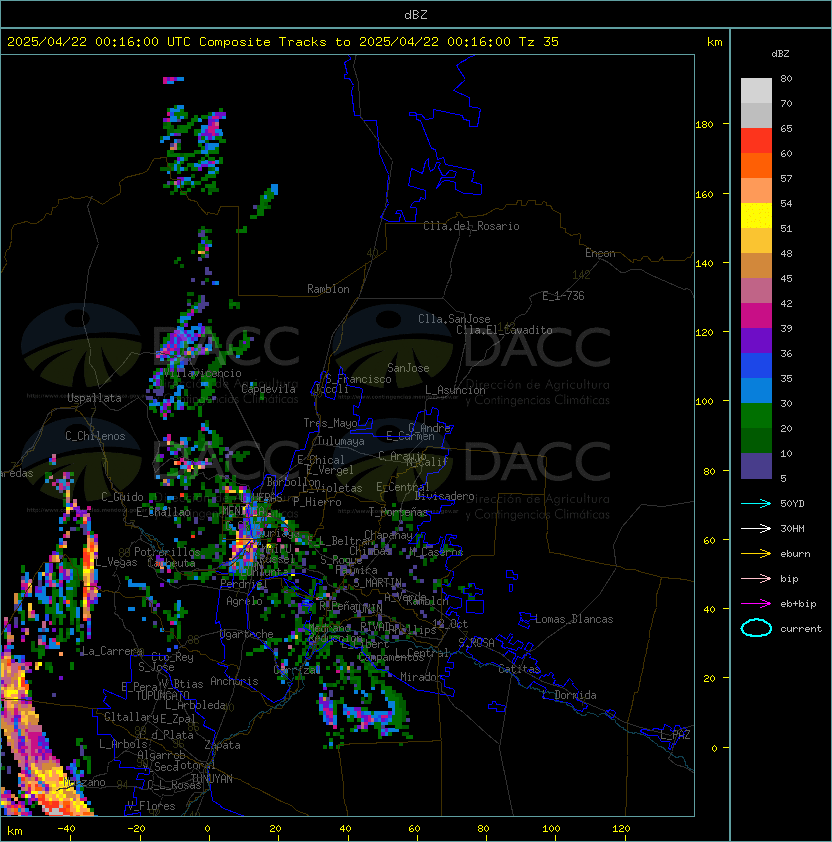
Task: Click the Encon map label
Action: 600,253
